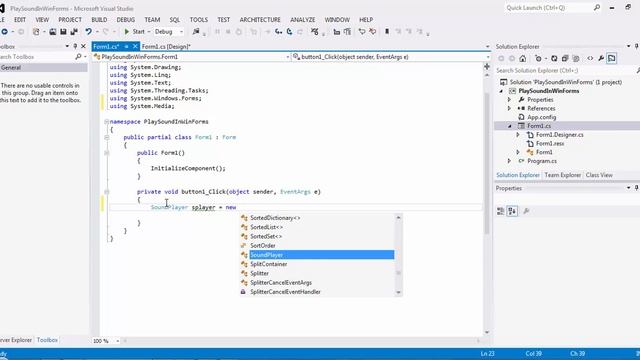Switch to the Class View tab

599,175
